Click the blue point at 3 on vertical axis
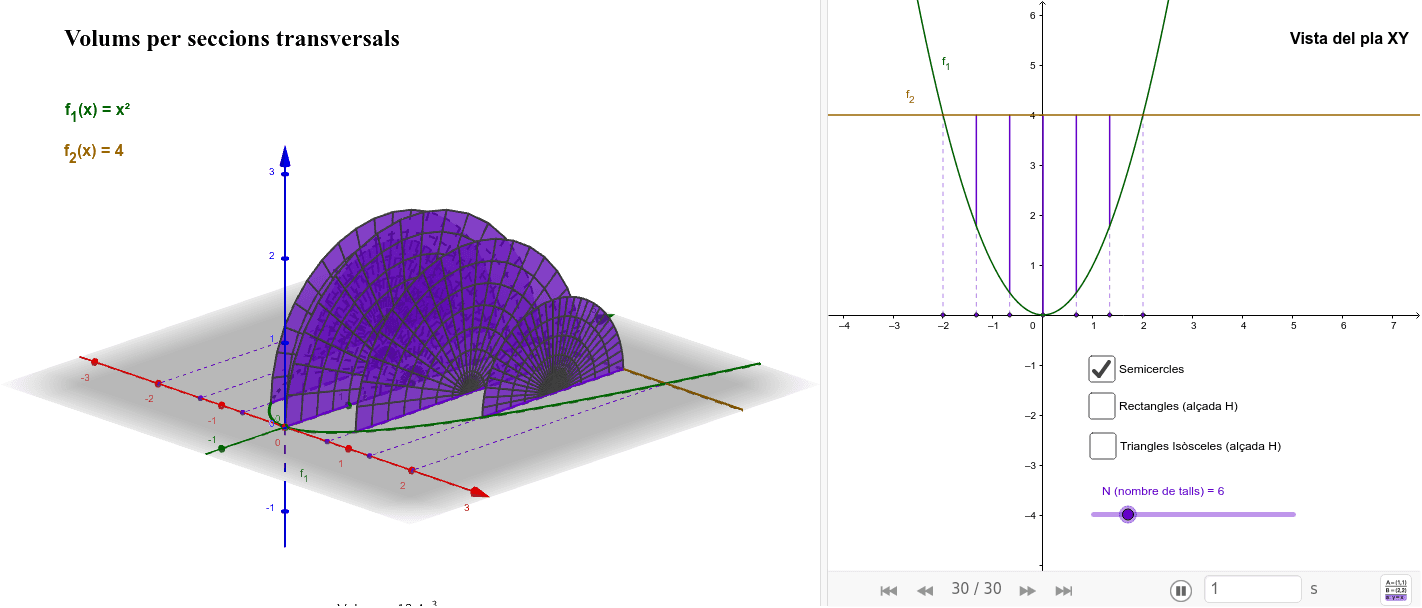This screenshot has height=608, width=1422. [285, 174]
